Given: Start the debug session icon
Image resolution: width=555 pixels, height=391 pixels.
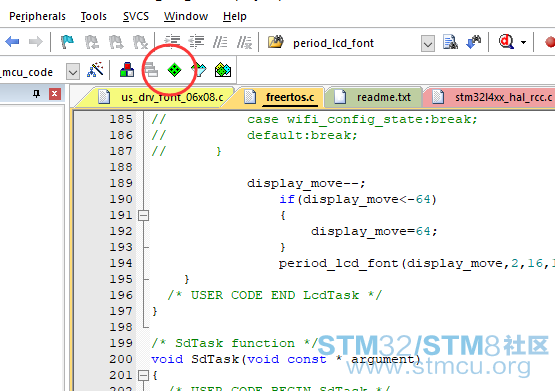Looking at the screenshot, I should pyautogui.click(x=507, y=42).
